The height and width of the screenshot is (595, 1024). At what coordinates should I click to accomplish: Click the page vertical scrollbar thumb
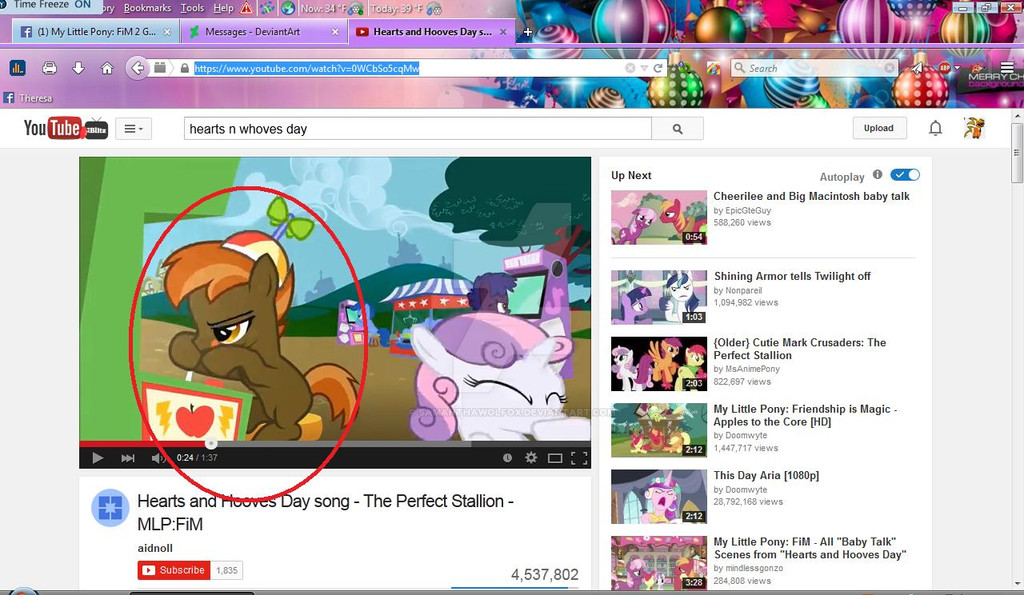point(1017,153)
